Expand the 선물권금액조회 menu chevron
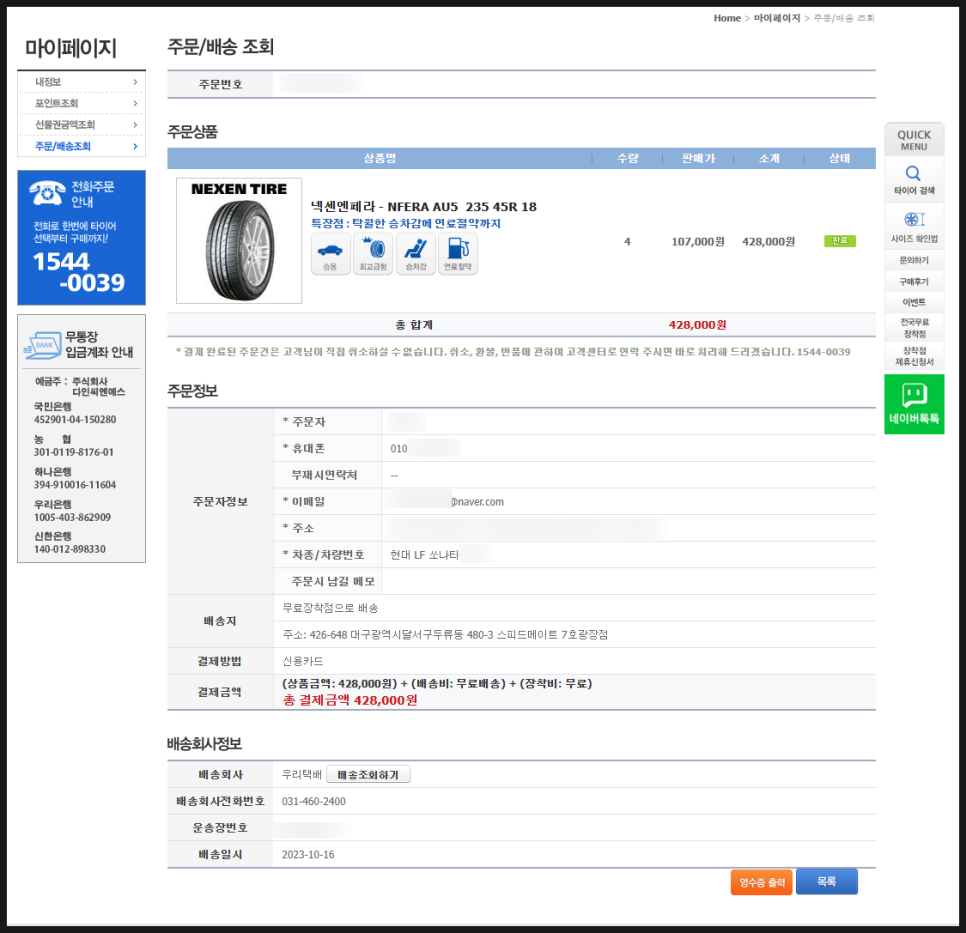The image size is (966, 933). pyautogui.click(x=135, y=125)
